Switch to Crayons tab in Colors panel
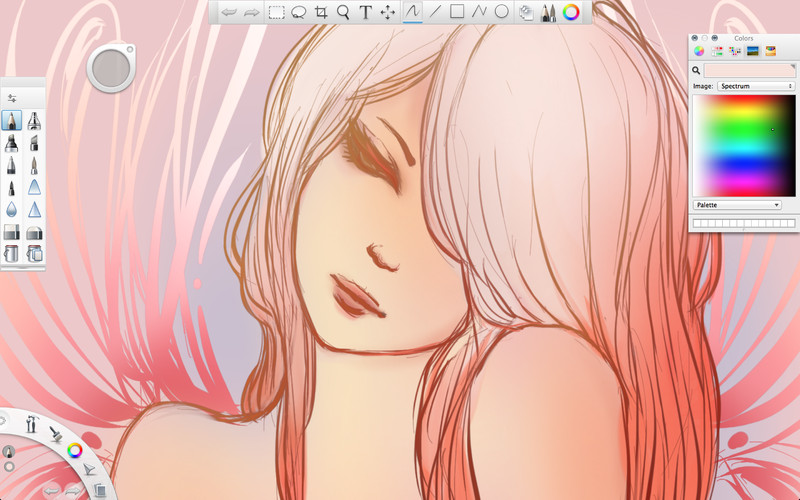The height and width of the screenshot is (500, 800). point(770,51)
